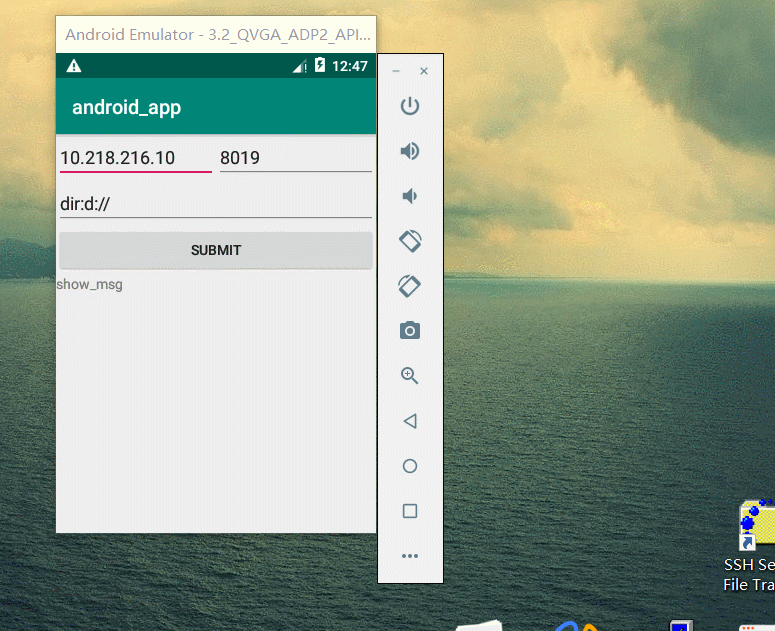Screen dimensions: 775x631
Task: Tap the Overview square button
Action: coord(410,511)
